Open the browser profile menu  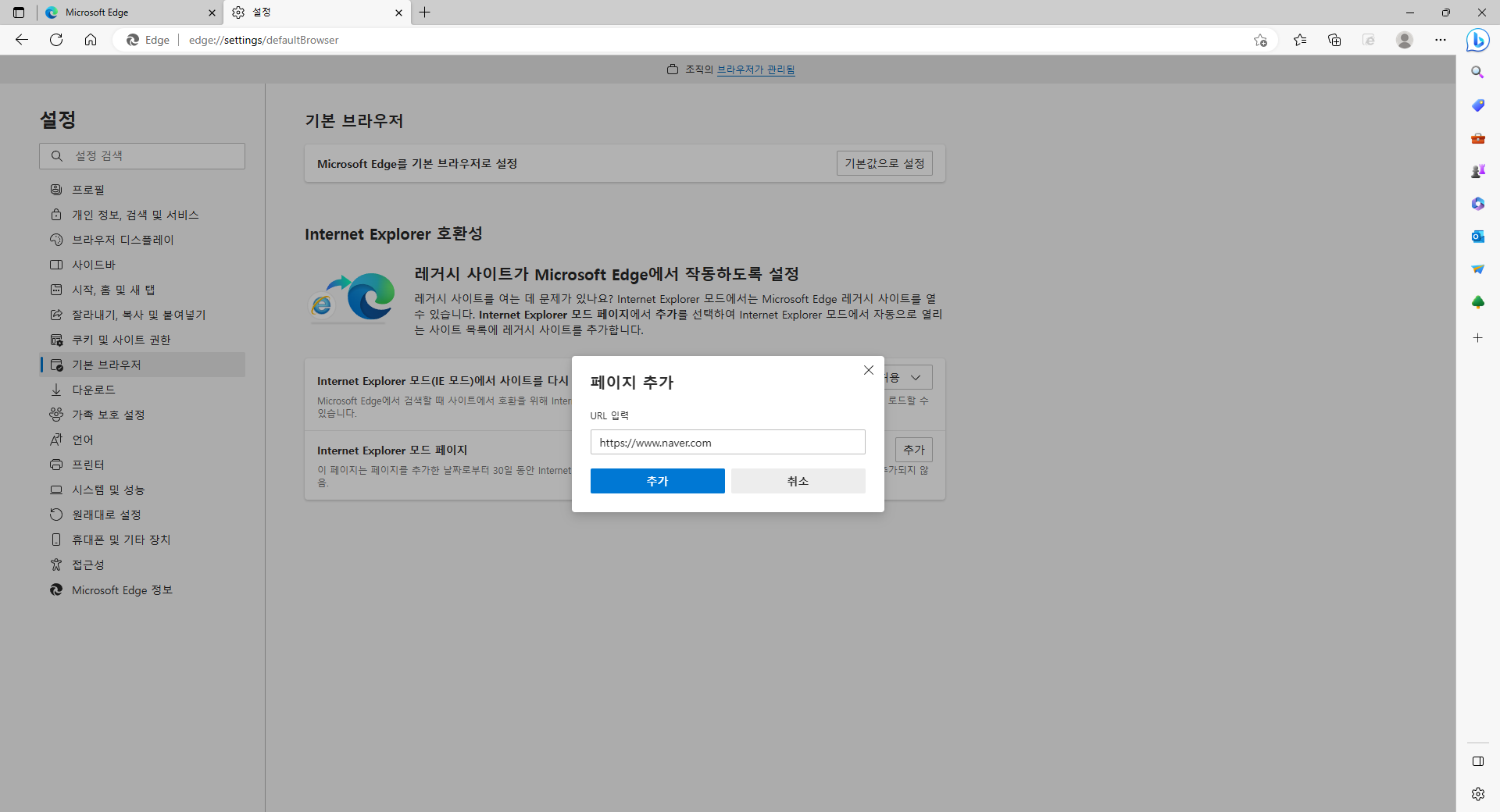[x=1405, y=40]
